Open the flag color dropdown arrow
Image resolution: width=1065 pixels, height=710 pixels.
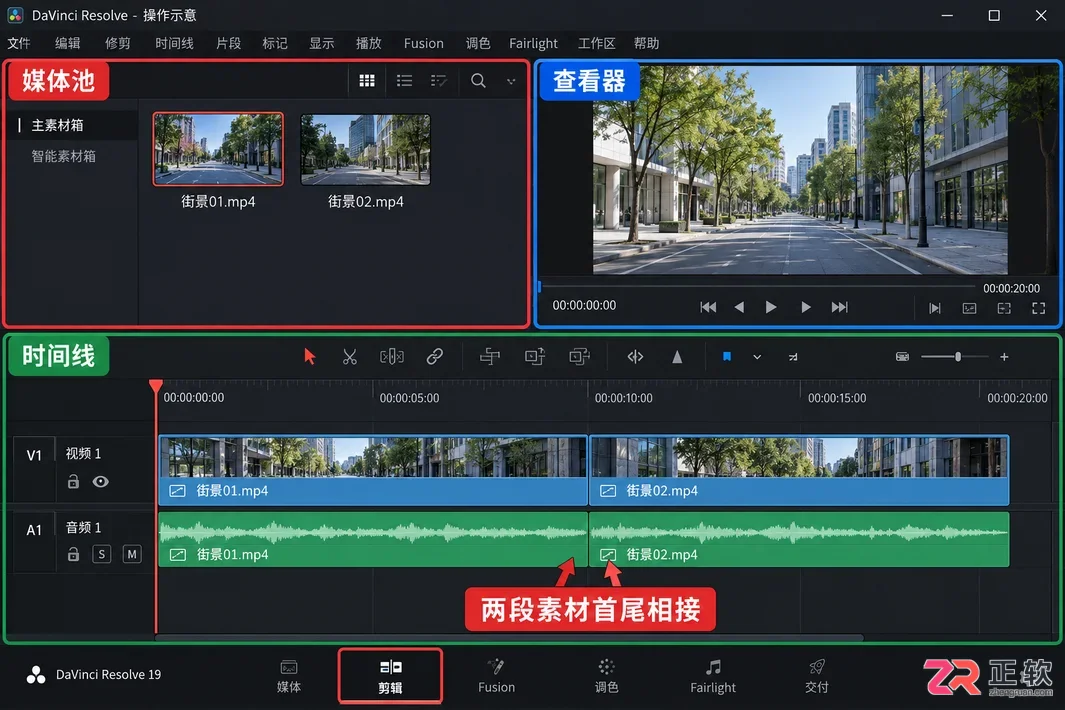coord(757,357)
